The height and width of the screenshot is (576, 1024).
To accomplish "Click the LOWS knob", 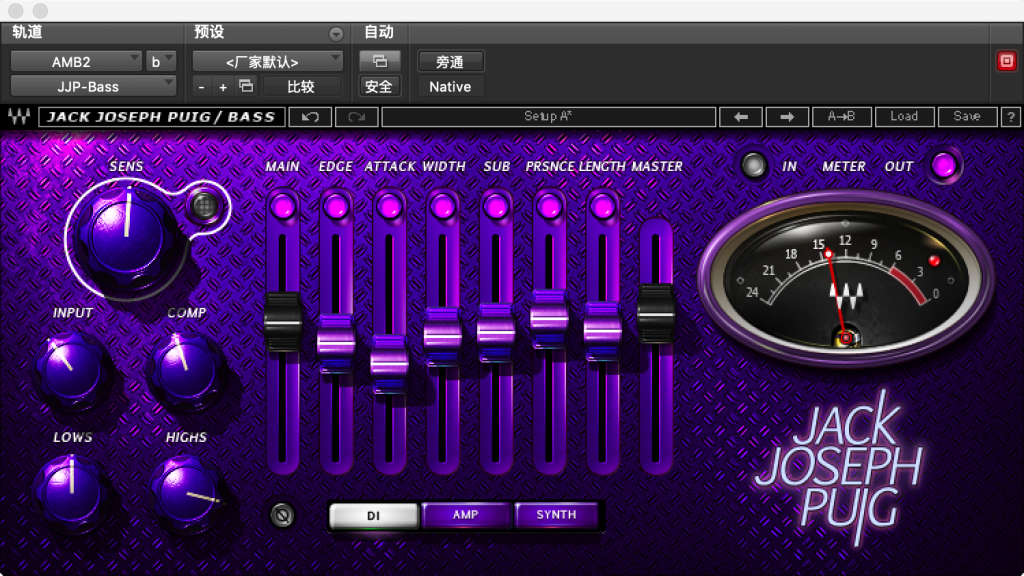I will click(x=71, y=494).
